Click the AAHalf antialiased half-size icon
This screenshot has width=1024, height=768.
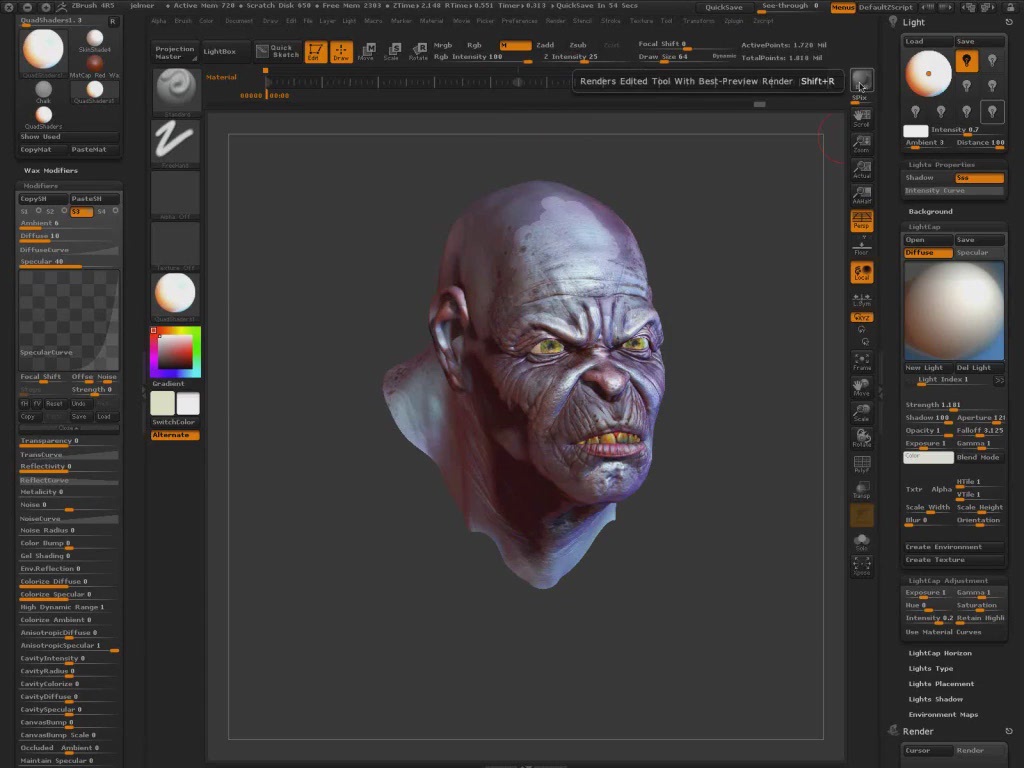pos(861,195)
